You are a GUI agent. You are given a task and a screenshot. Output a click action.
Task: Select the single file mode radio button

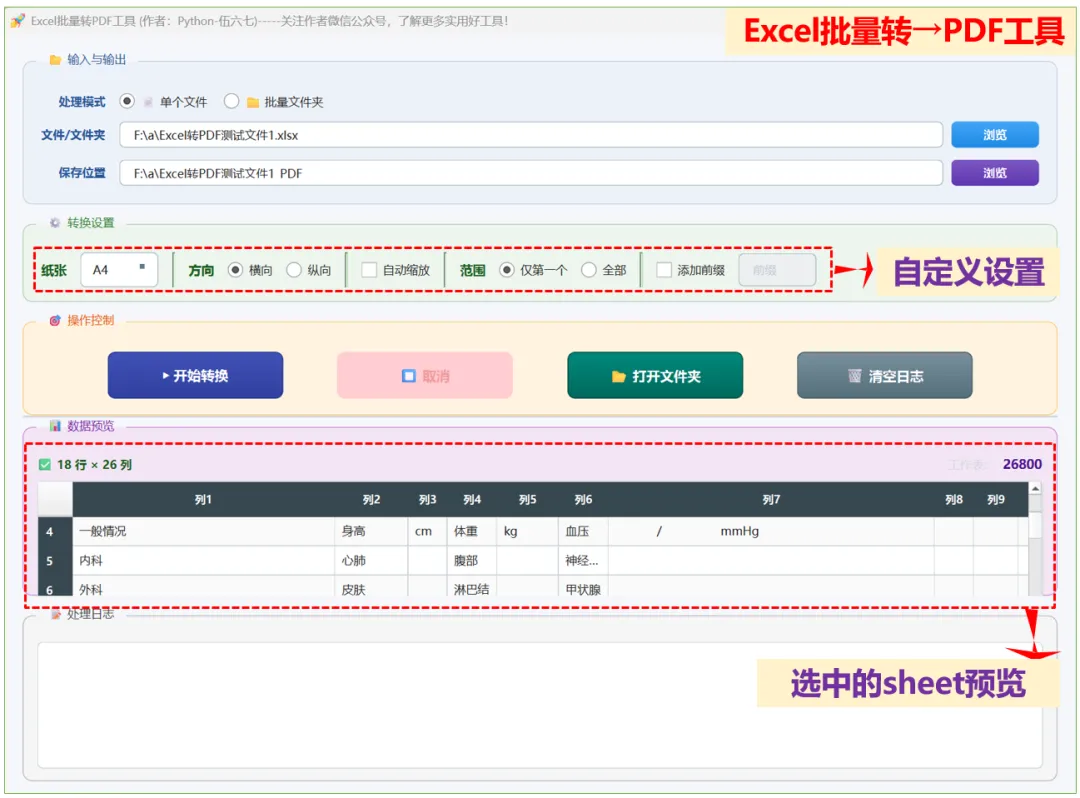pos(127,101)
